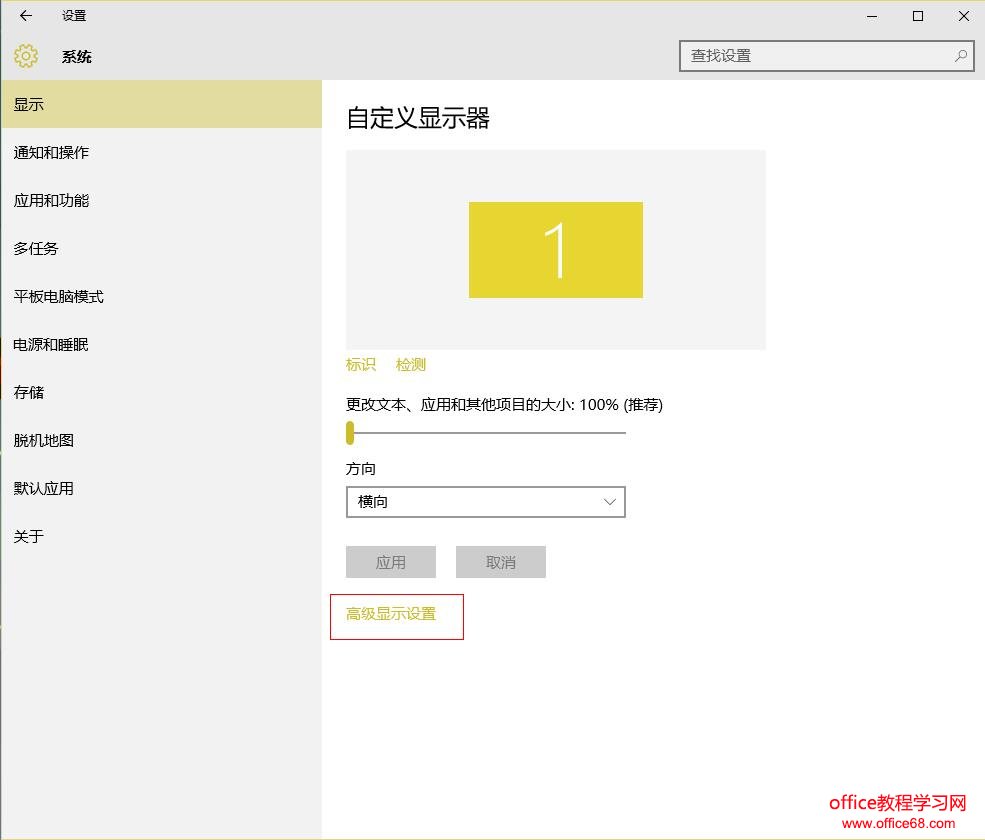Screen dimensions: 985x840
Task: Open 脱机地图 page
Action: point(44,441)
